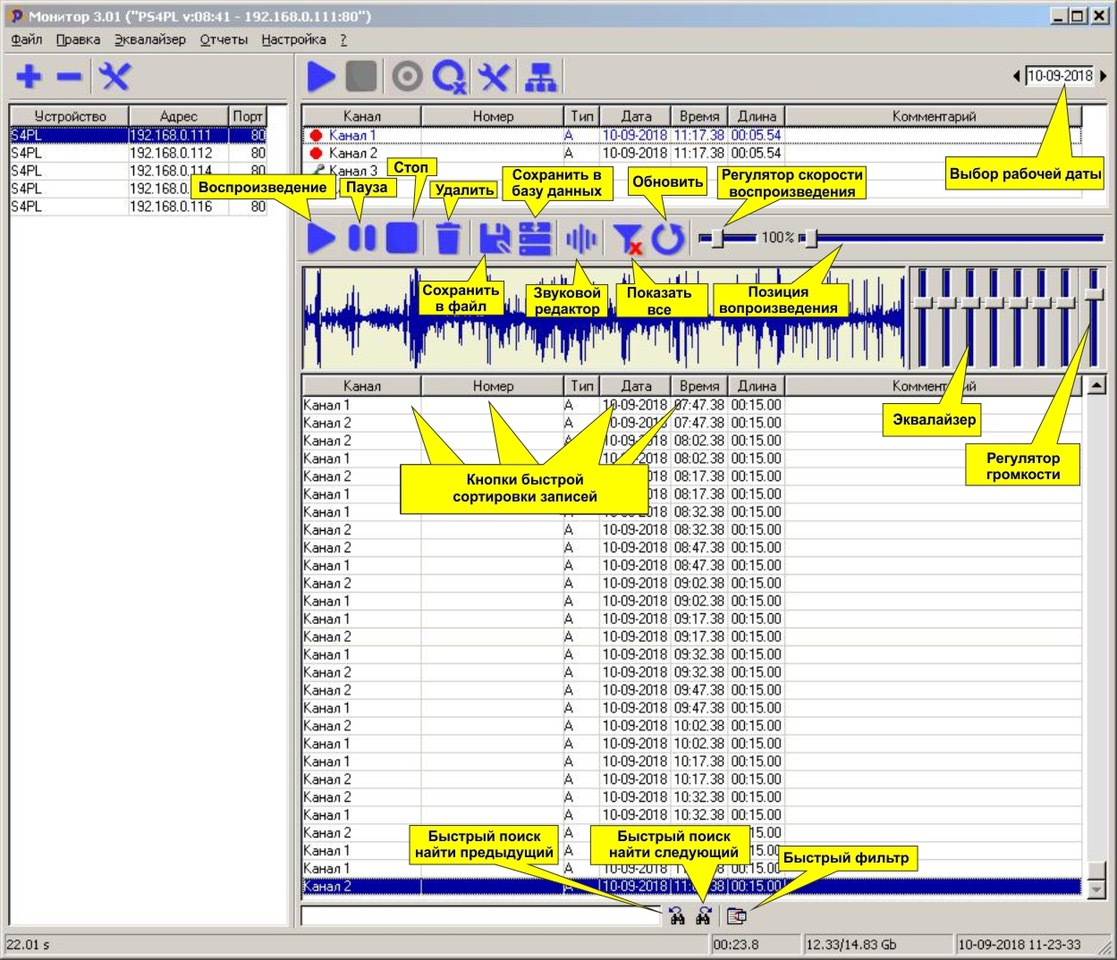1117x960 pixels.
Task: Save the recording to the database
Action: pos(535,239)
